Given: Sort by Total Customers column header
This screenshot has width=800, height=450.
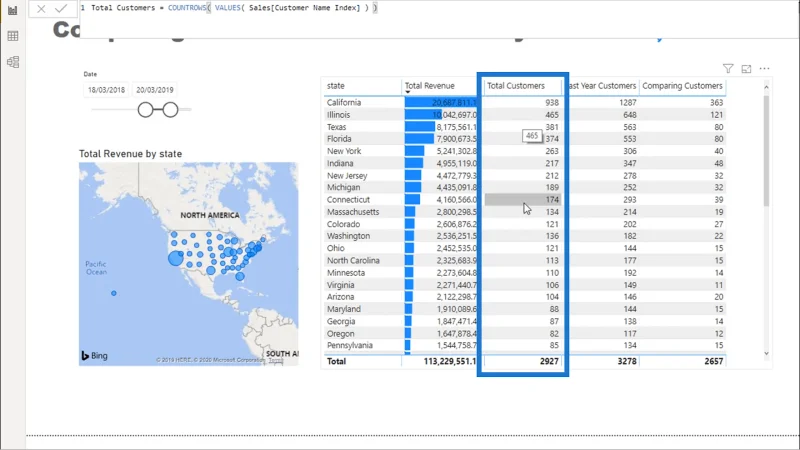Looking at the screenshot, I should pos(516,86).
